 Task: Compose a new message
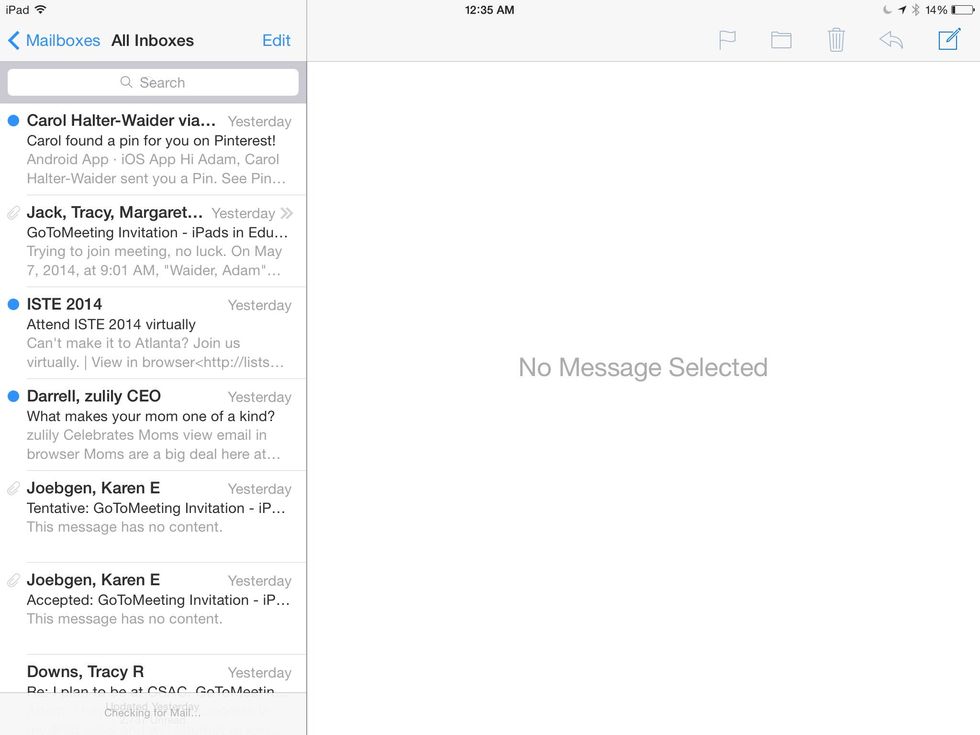click(x=948, y=40)
